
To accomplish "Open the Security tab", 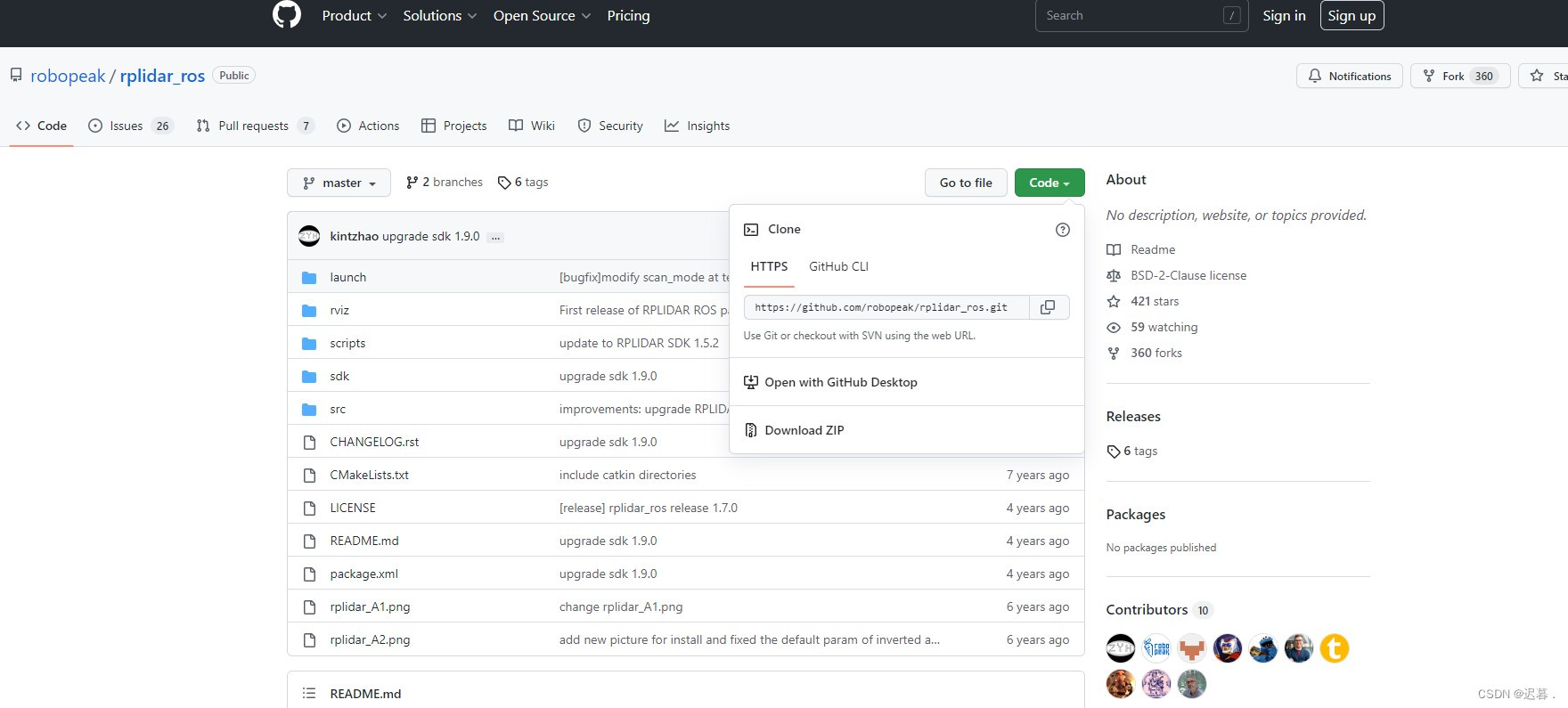I will point(610,126).
